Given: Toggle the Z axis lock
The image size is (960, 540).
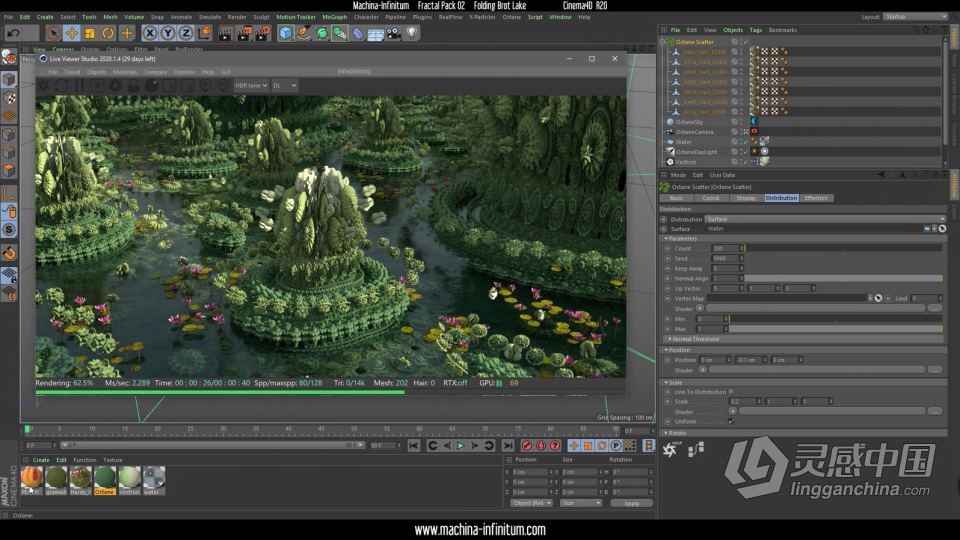Looking at the screenshot, I should (x=186, y=33).
